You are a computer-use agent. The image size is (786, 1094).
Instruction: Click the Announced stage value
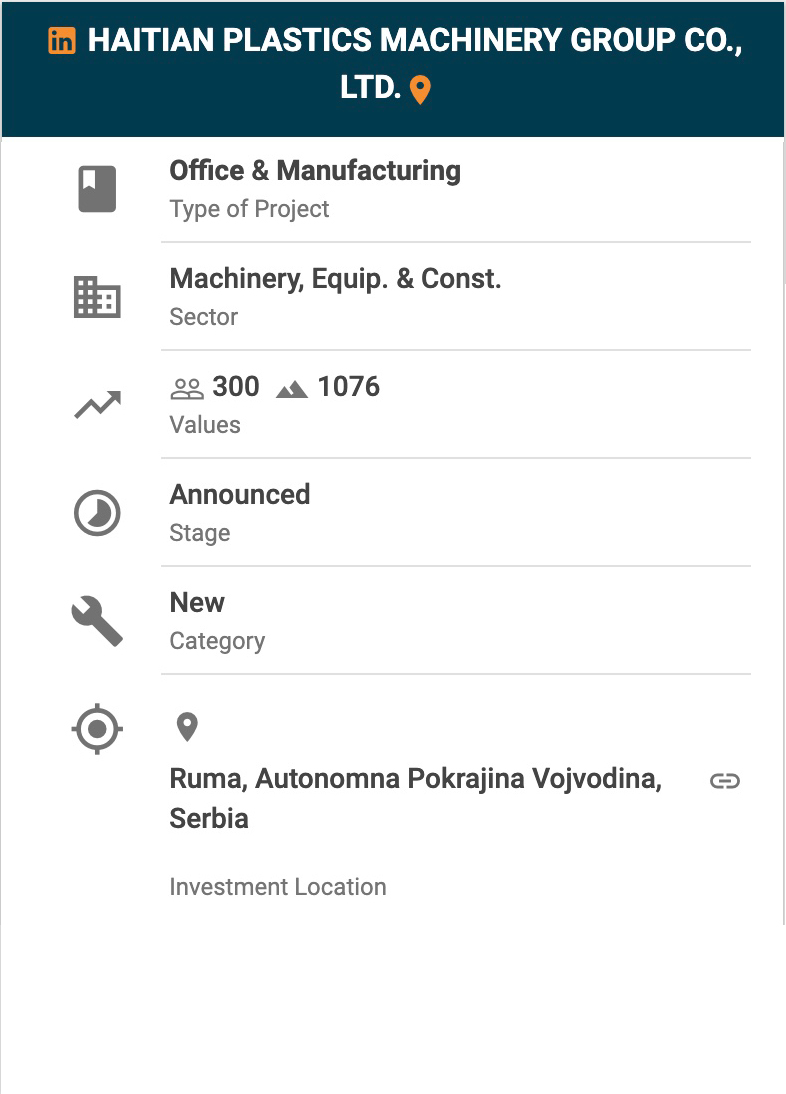[240, 495]
